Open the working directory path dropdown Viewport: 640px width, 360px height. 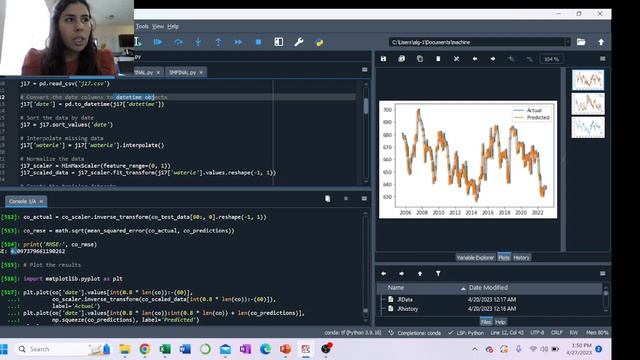point(567,42)
